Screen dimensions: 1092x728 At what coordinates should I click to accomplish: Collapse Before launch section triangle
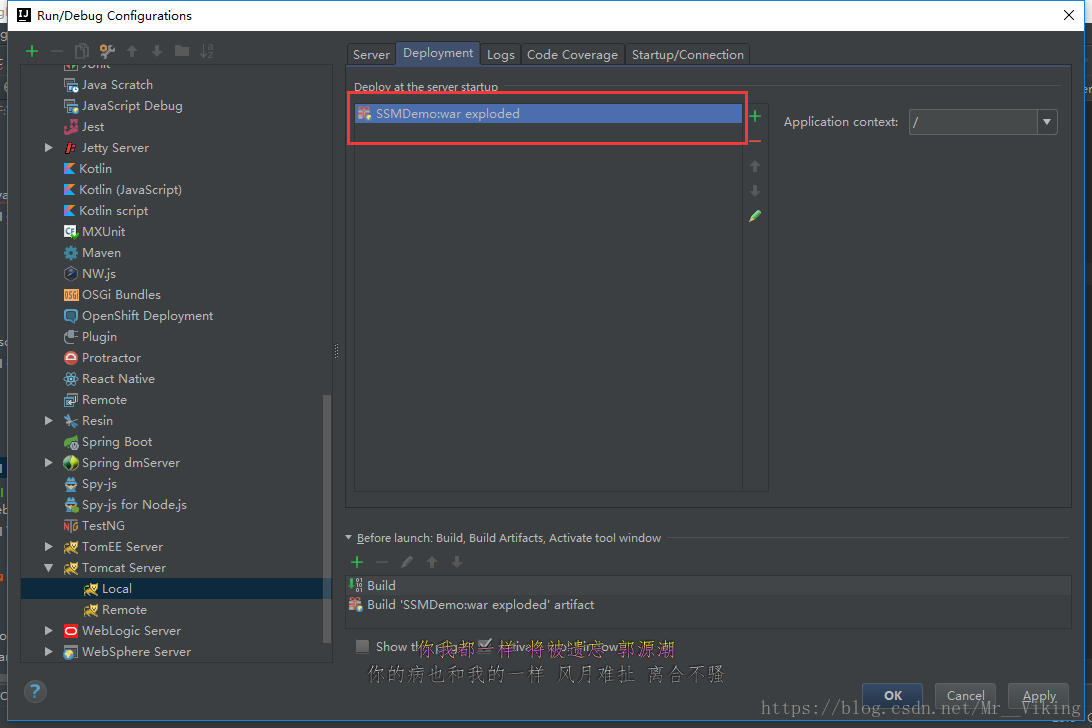(348, 538)
